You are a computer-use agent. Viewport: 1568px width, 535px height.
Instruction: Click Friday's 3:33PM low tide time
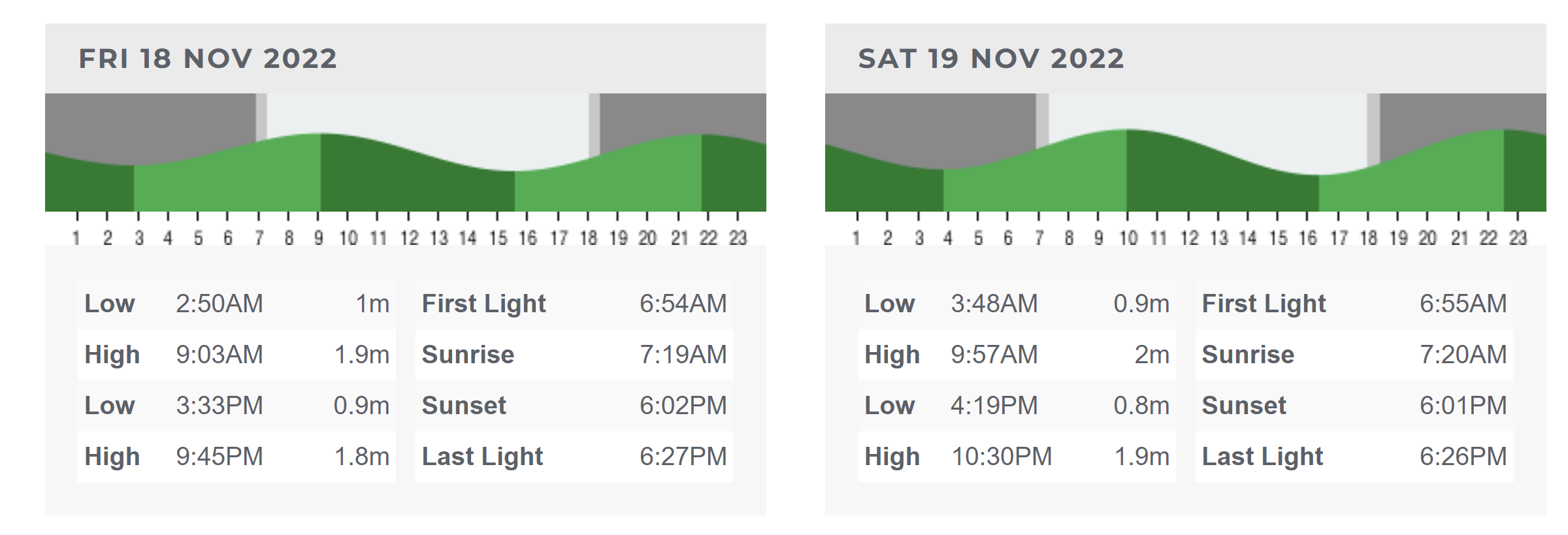[220, 406]
